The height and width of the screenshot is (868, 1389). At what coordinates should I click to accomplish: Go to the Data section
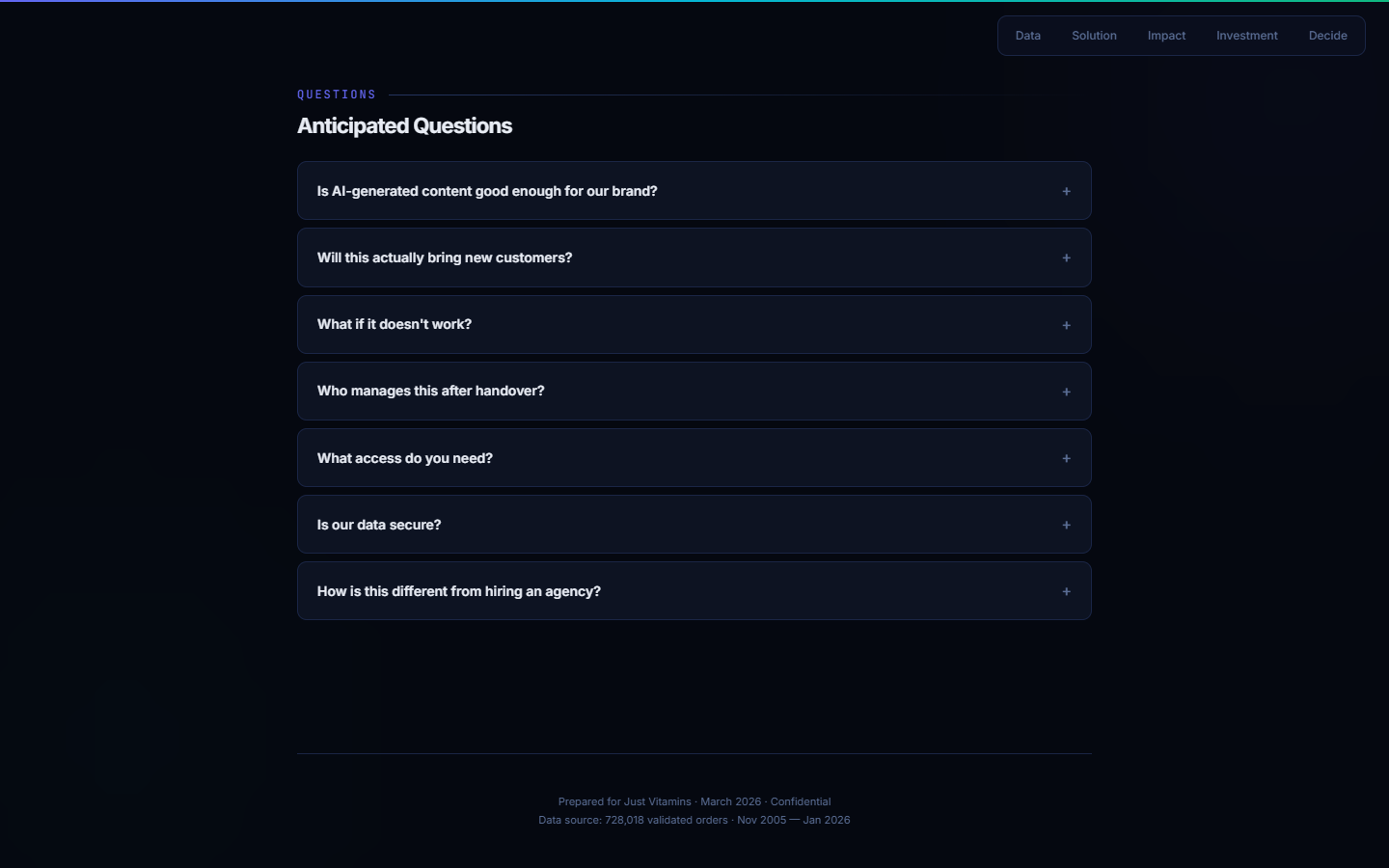click(1028, 36)
